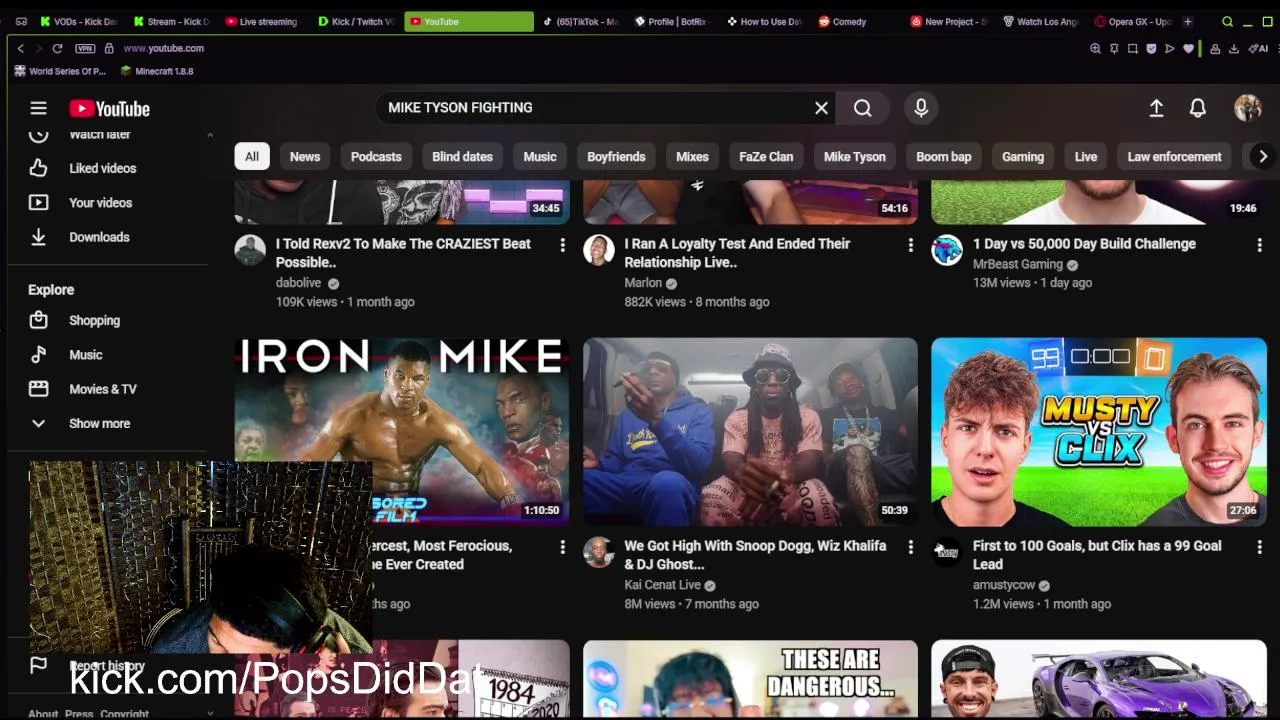Show more filter chips with right arrow
1280x720 pixels.
pyautogui.click(x=1263, y=156)
